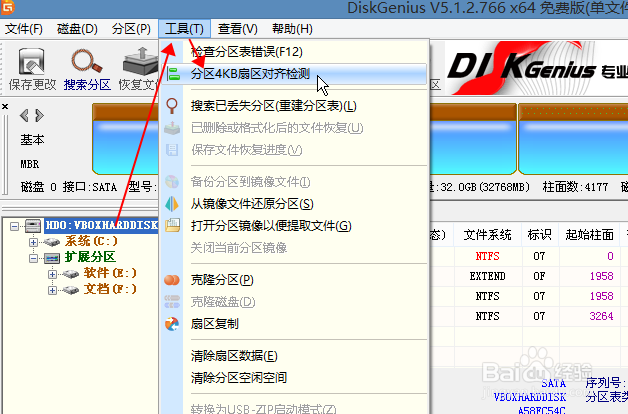Open the 磁盘(D) menu
Image resolution: width=628 pixels, height=414 pixels.
pyautogui.click(x=77, y=29)
